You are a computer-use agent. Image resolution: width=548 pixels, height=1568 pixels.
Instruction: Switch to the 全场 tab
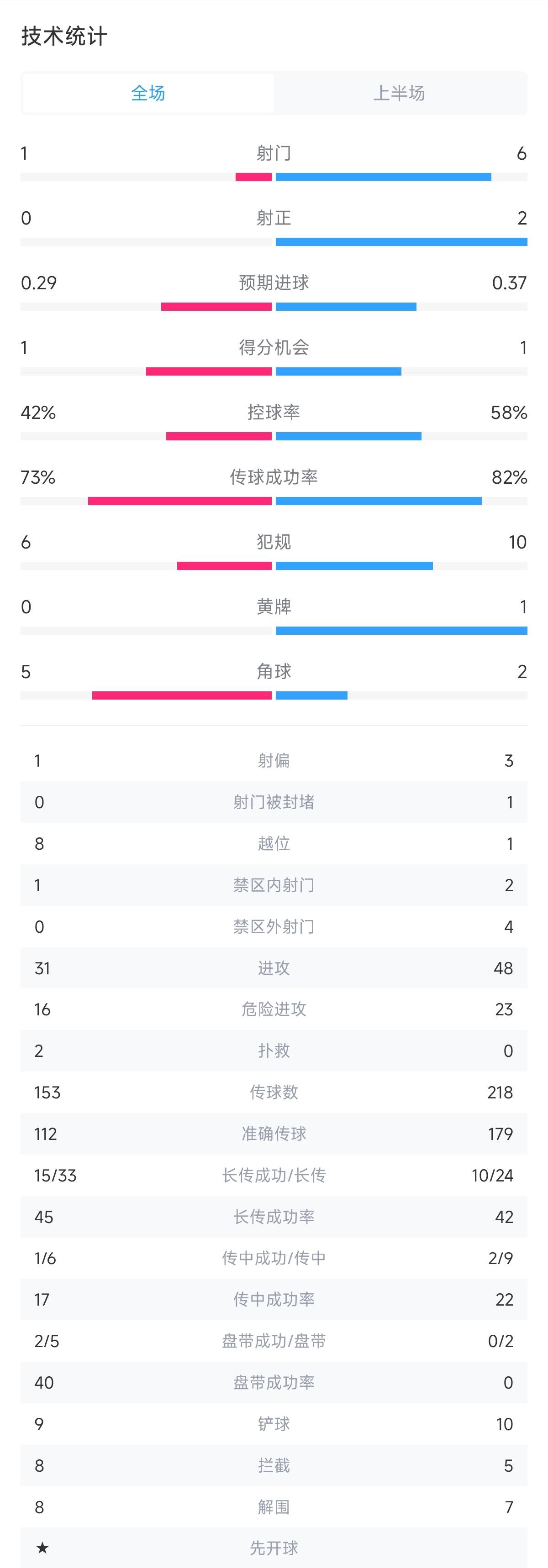click(x=148, y=93)
